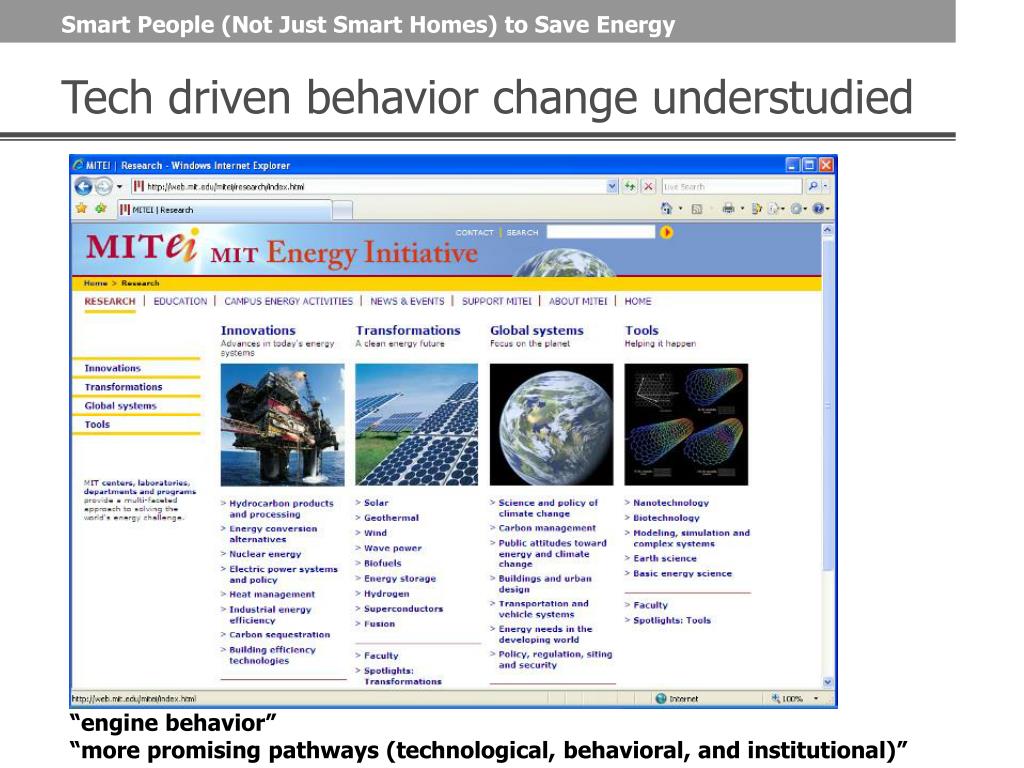1024x768 pixels.
Task: Select Tools in the left sidebar
Action: click(x=97, y=424)
